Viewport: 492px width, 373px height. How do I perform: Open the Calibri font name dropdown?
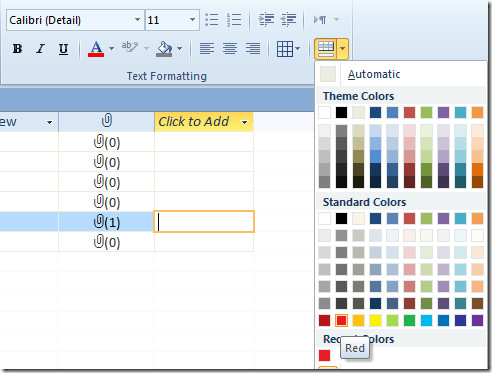[x=137, y=20]
